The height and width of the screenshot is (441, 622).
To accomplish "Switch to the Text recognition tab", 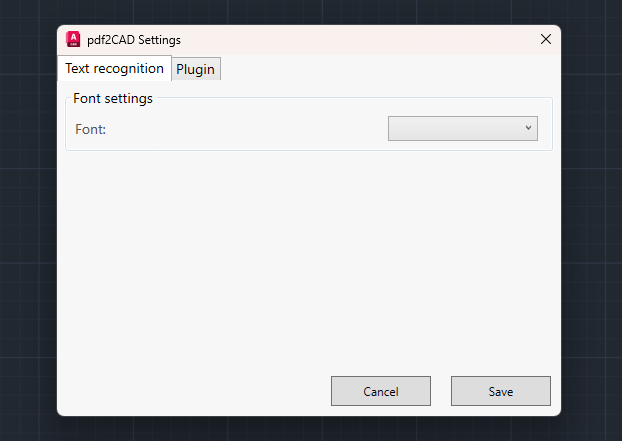I will click(x=114, y=69).
